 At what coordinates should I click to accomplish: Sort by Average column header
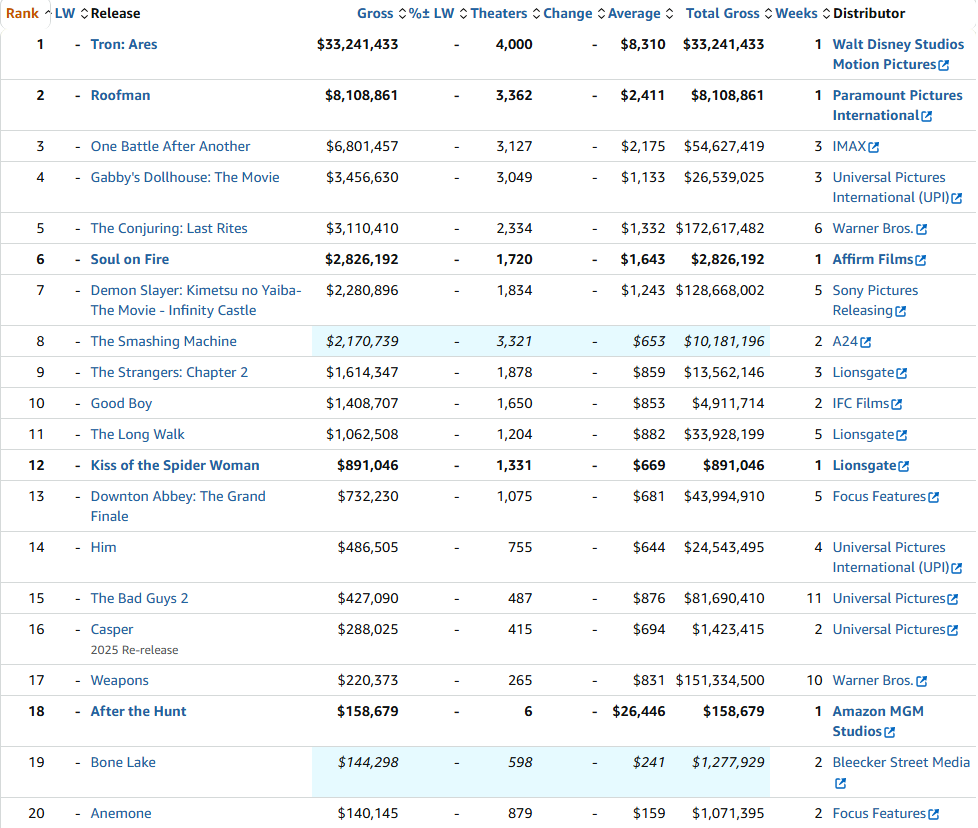pyautogui.click(x=634, y=14)
